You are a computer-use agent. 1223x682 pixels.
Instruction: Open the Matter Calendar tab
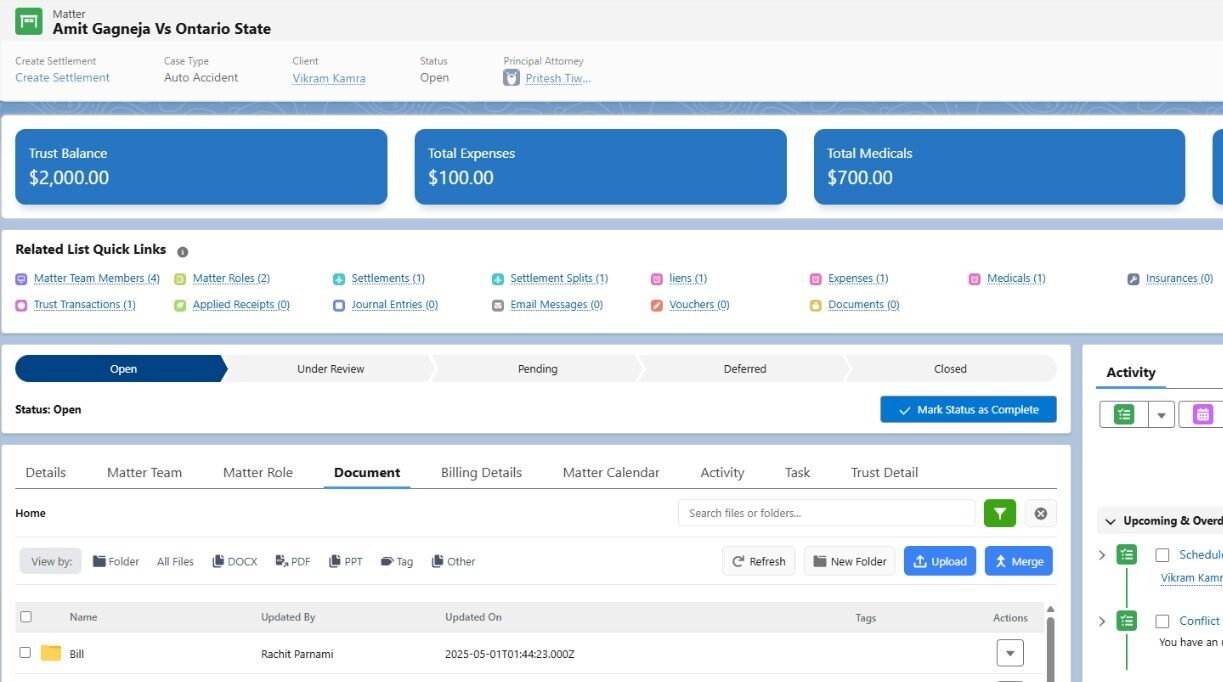pyautogui.click(x=611, y=472)
